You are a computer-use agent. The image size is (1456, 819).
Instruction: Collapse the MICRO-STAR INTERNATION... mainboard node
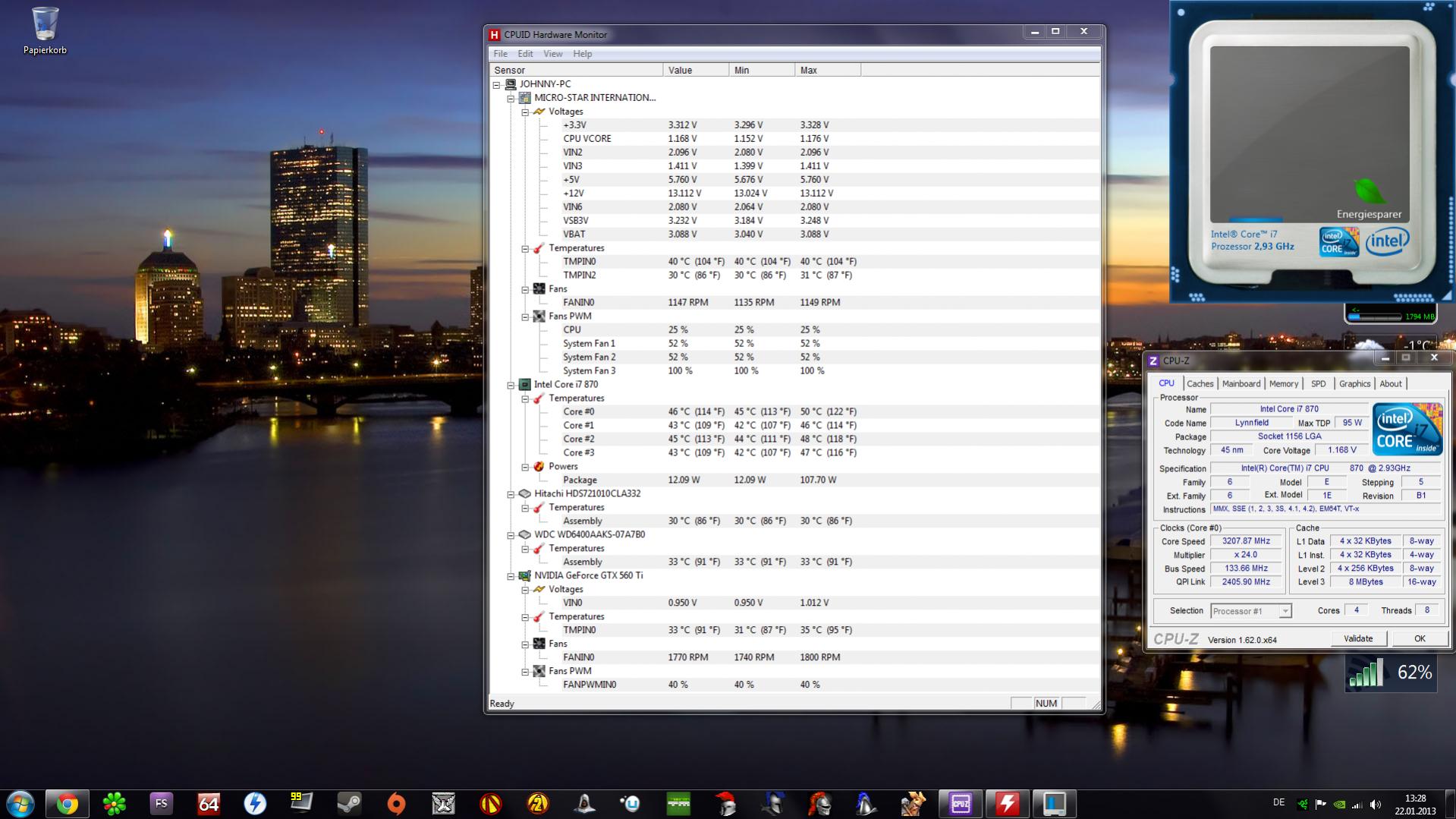coord(511,99)
